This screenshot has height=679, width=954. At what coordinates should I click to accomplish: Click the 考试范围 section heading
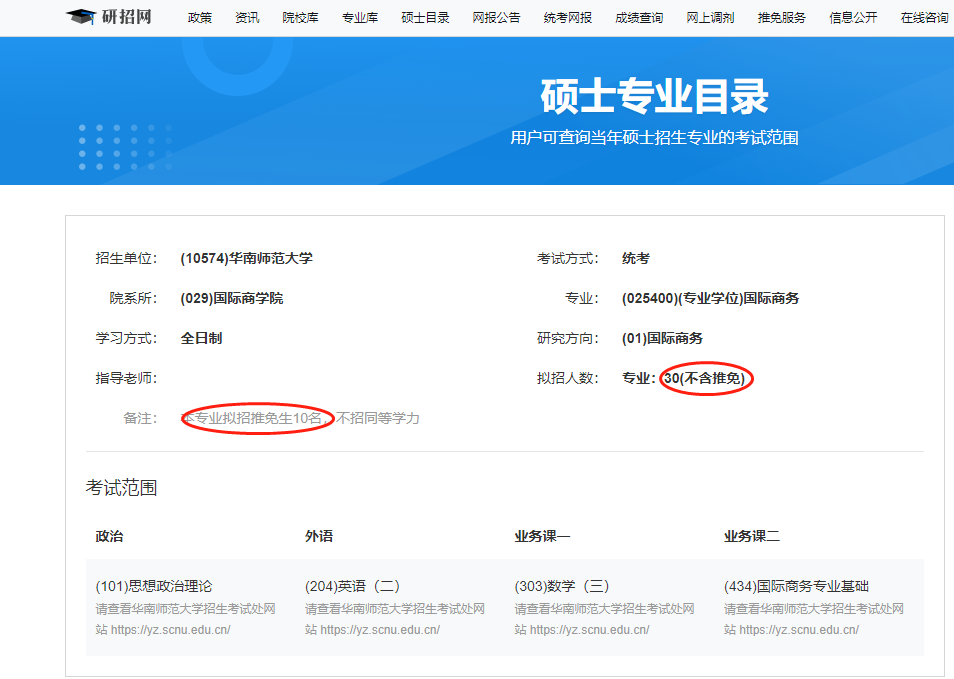(122, 487)
